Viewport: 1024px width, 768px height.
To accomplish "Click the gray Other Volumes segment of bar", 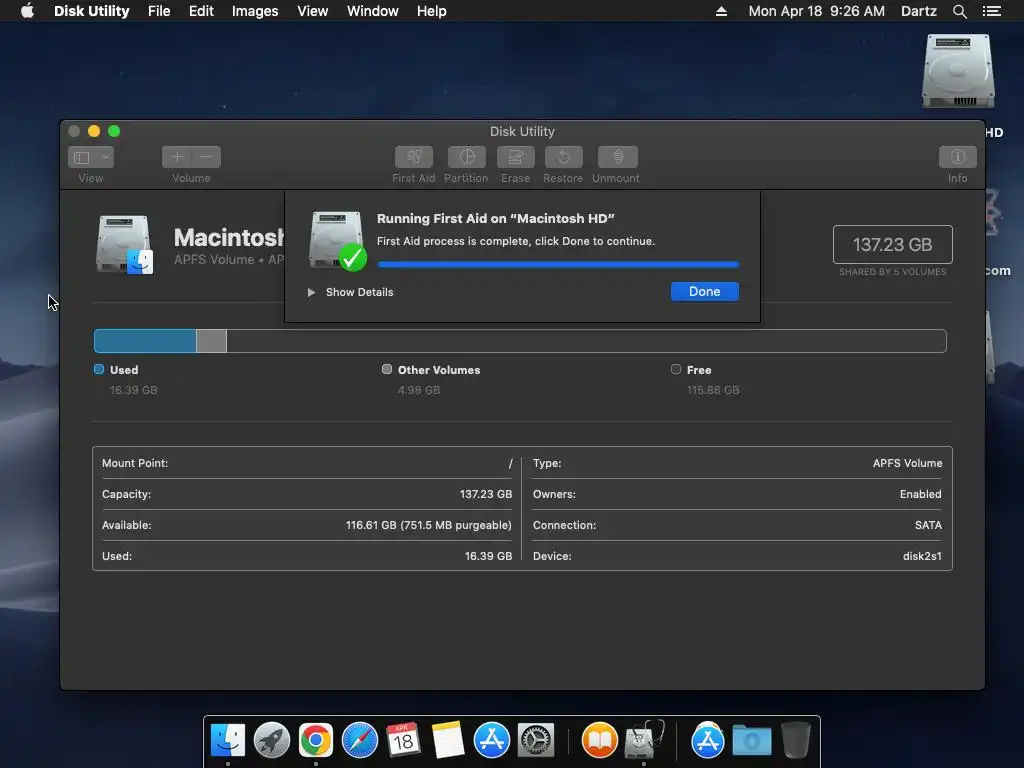I will [212, 341].
